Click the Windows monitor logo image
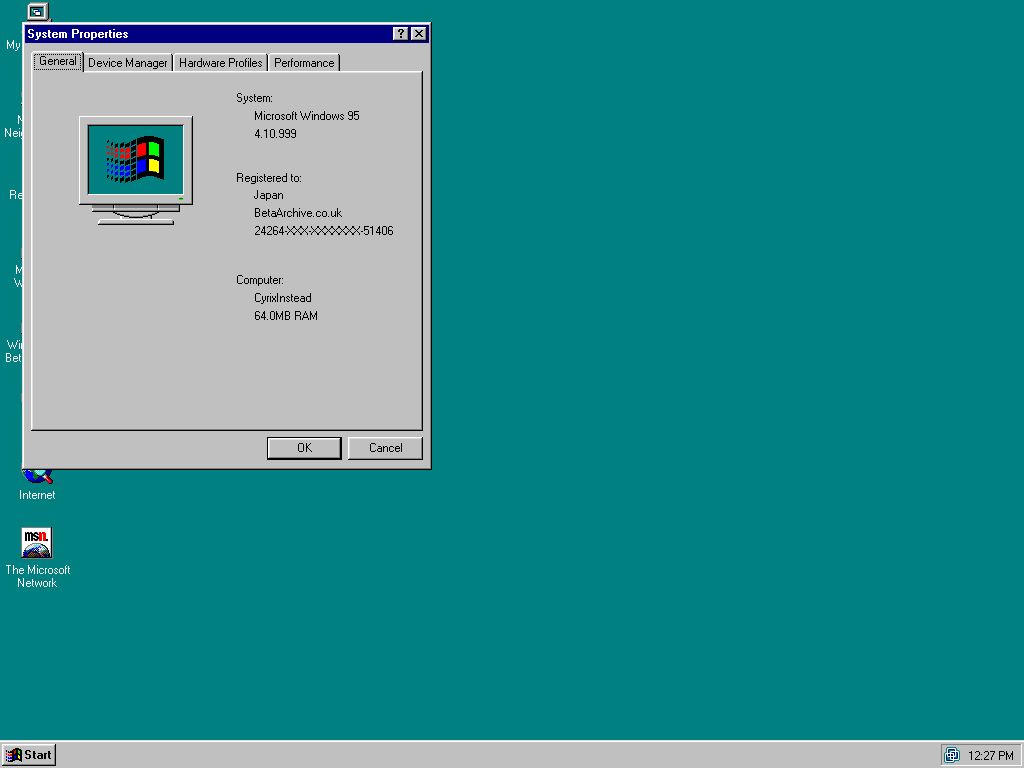The height and width of the screenshot is (768, 1024). (136, 170)
